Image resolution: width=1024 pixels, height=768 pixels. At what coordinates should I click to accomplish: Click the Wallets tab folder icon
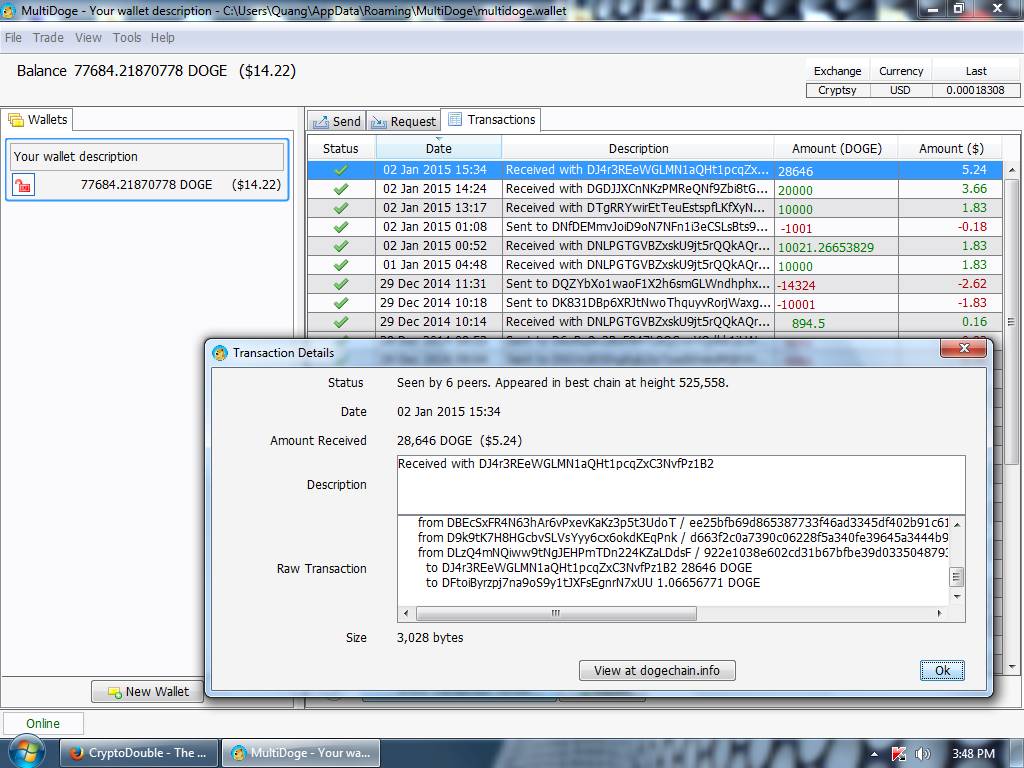tap(16, 120)
